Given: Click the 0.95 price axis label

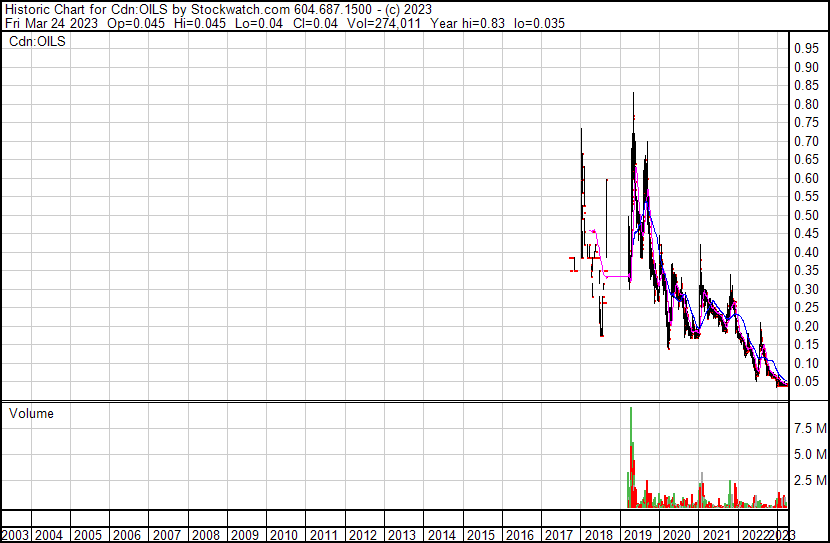Looking at the screenshot, I should click(x=806, y=49).
